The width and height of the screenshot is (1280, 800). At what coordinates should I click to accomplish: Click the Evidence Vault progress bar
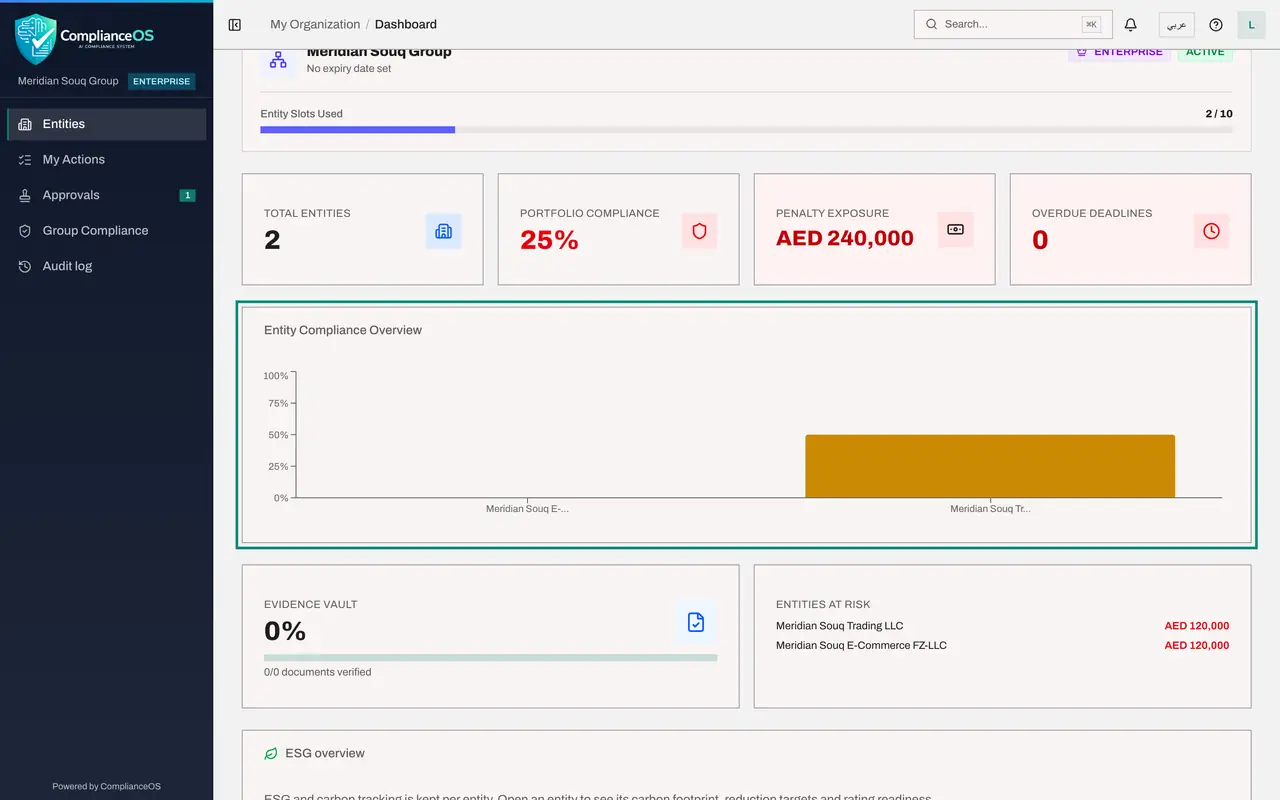coord(490,658)
